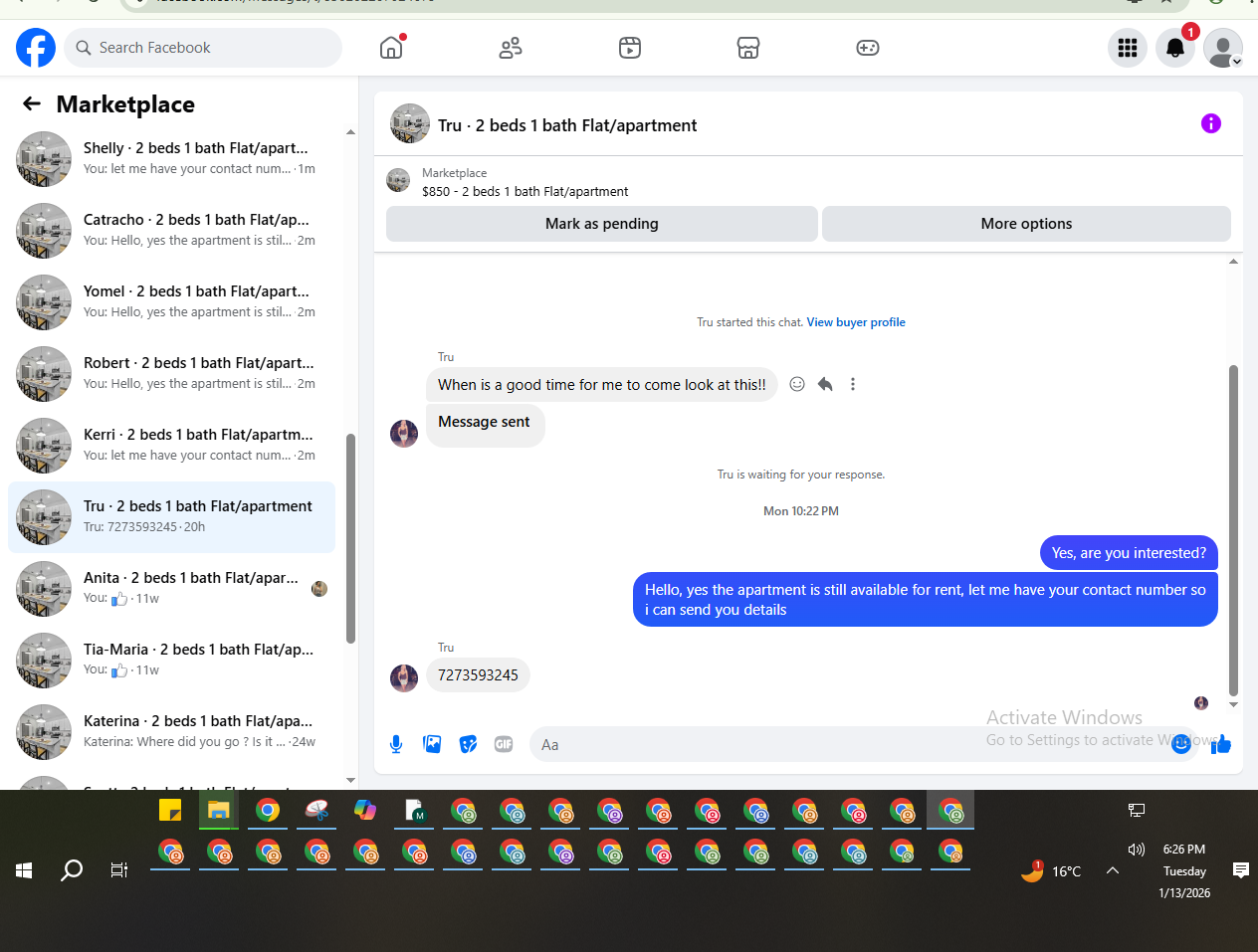Click the Search Facebook field
The height and width of the screenshot is (952, 1258).
tap(203, 48)
